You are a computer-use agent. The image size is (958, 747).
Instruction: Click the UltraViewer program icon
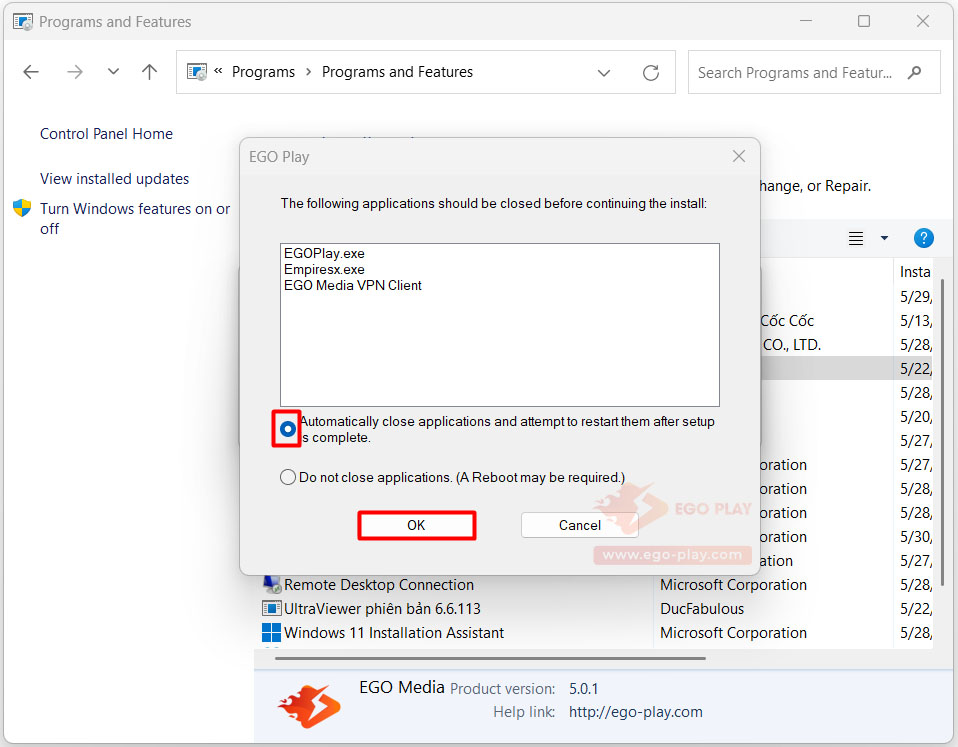point(271,608)
